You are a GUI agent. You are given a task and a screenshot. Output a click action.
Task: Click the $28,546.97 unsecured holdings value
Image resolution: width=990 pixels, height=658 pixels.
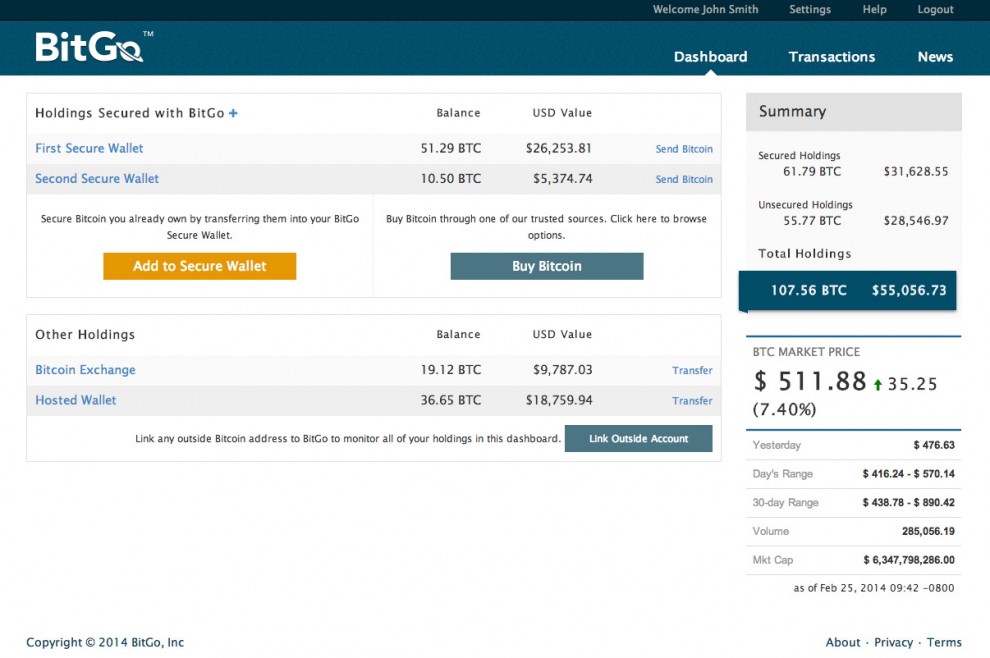(x=915, y=221)
